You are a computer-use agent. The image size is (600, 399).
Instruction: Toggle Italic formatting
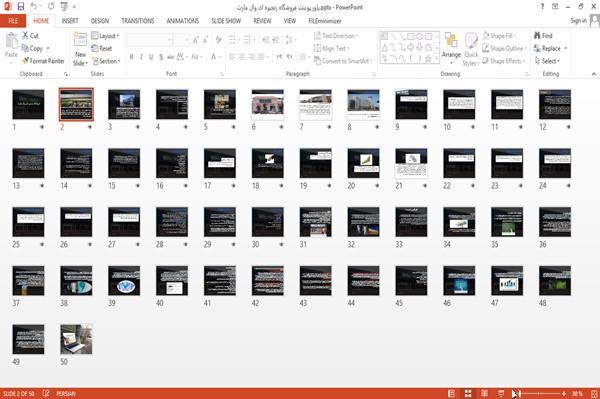click(x=141, y=57)
